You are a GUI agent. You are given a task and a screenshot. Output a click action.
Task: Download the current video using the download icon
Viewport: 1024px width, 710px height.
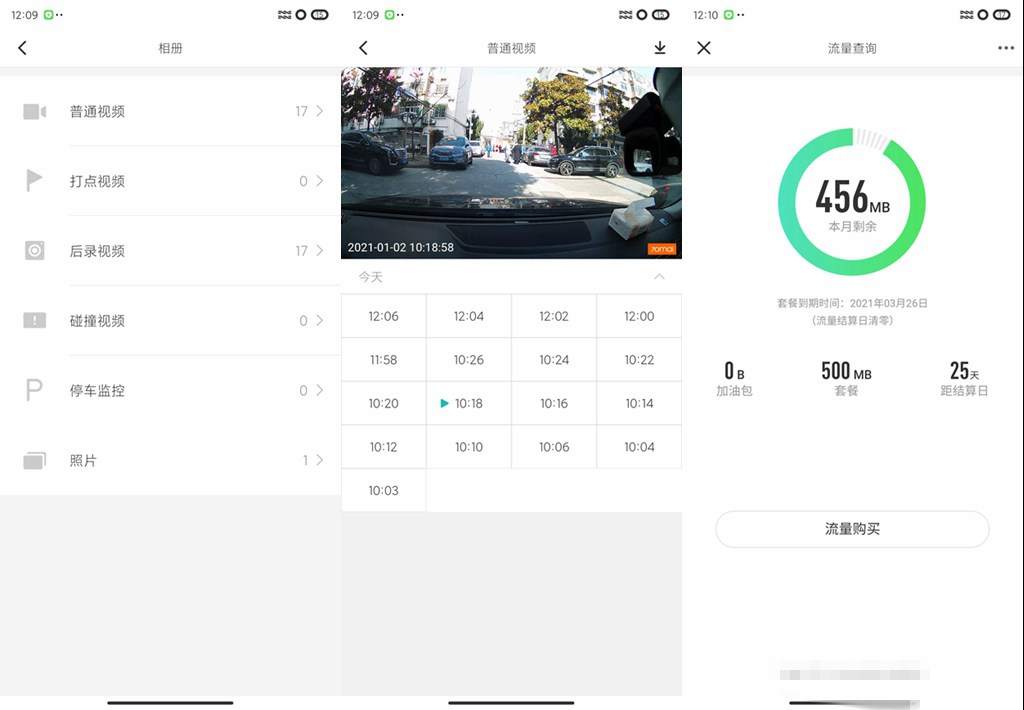tap(659, 48)
